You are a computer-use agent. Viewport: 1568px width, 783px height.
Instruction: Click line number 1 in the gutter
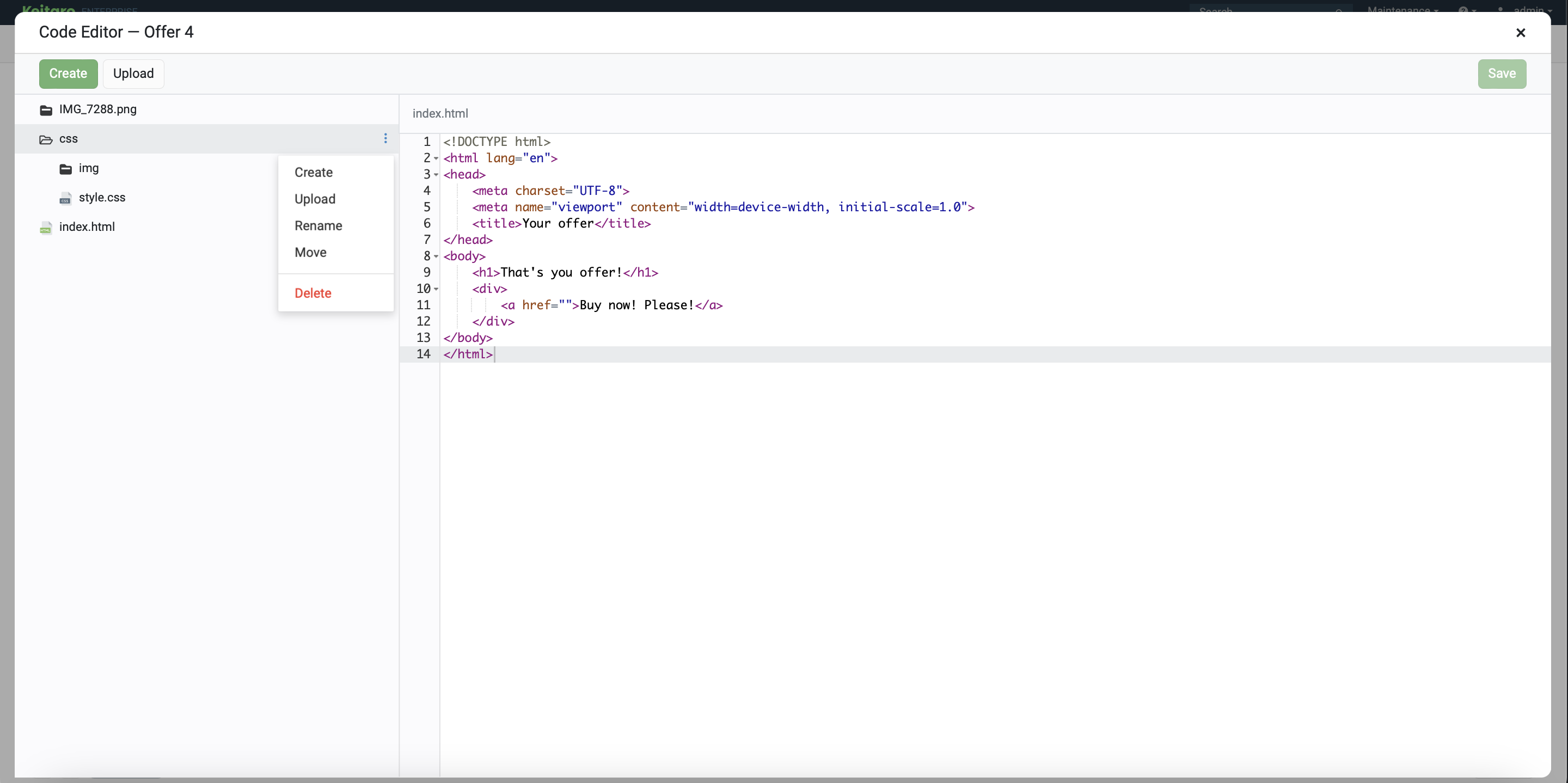[x=427, y=142]
